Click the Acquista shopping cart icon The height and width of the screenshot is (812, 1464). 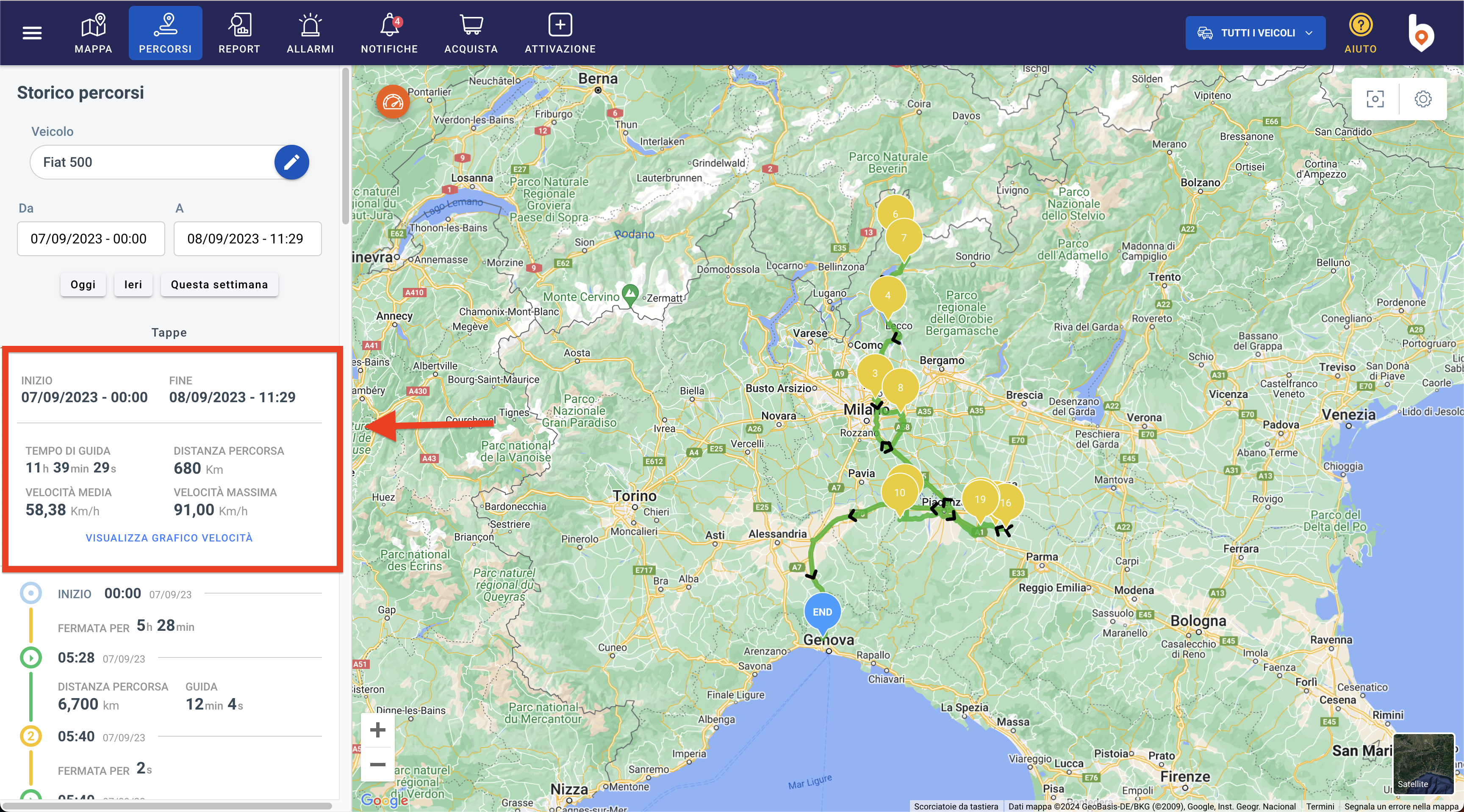471,33
